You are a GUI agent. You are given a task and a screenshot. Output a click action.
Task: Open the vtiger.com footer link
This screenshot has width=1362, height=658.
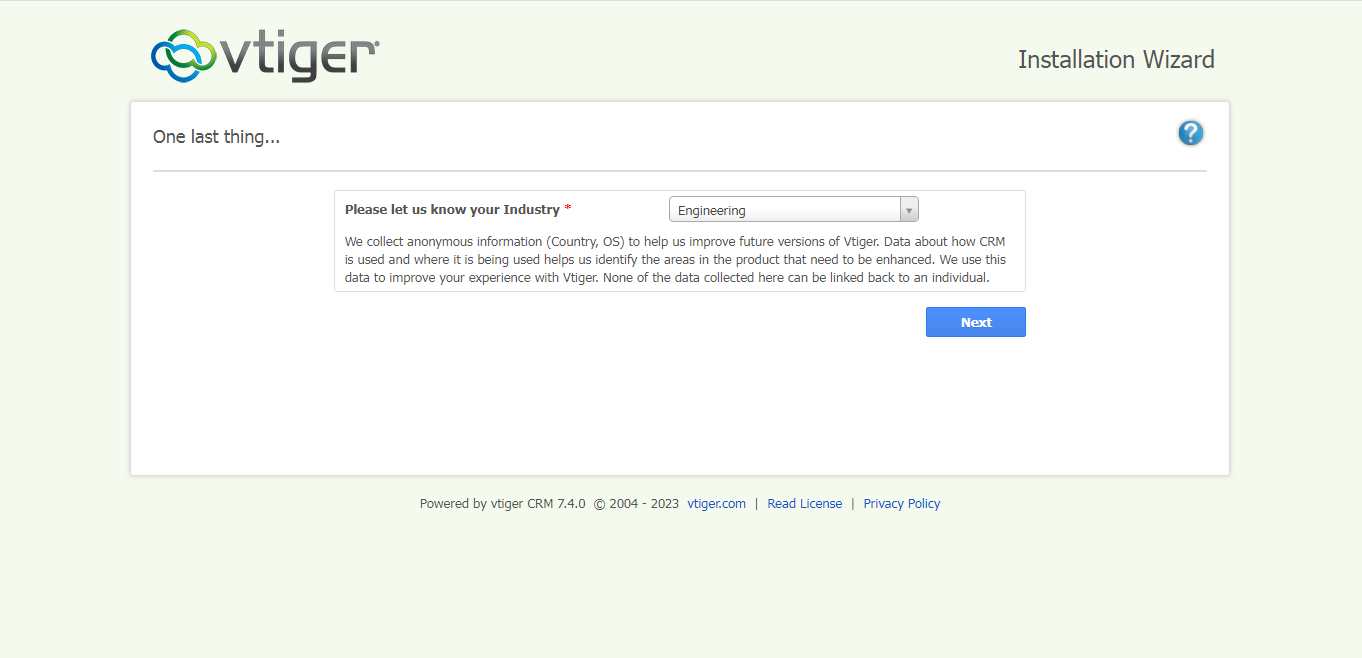716,504
